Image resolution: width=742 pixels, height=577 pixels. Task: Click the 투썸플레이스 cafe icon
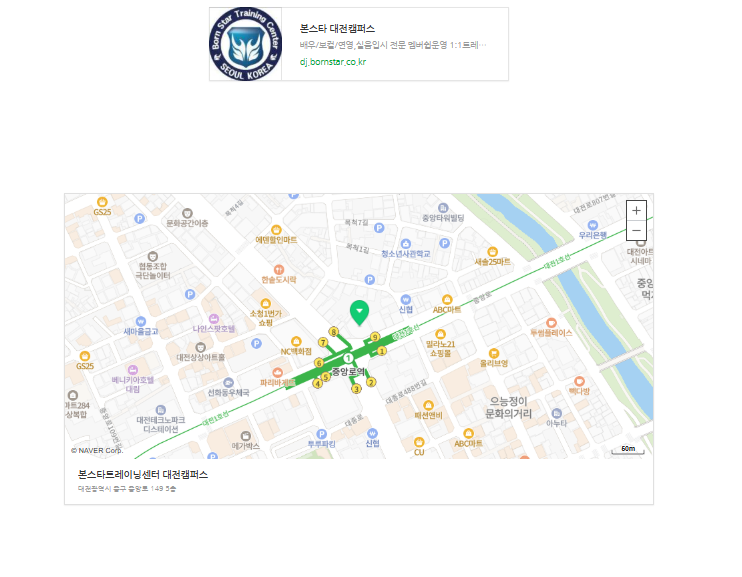[551, 323]
